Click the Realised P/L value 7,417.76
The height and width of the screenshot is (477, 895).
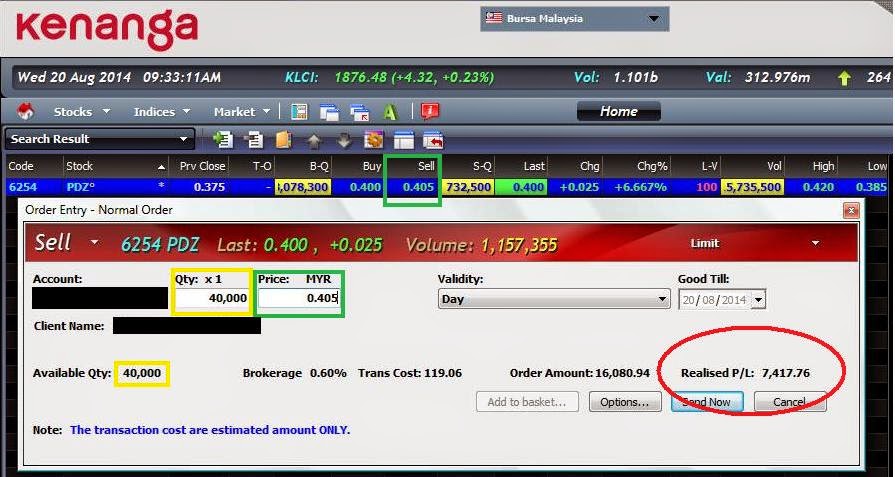coord(785,374)
